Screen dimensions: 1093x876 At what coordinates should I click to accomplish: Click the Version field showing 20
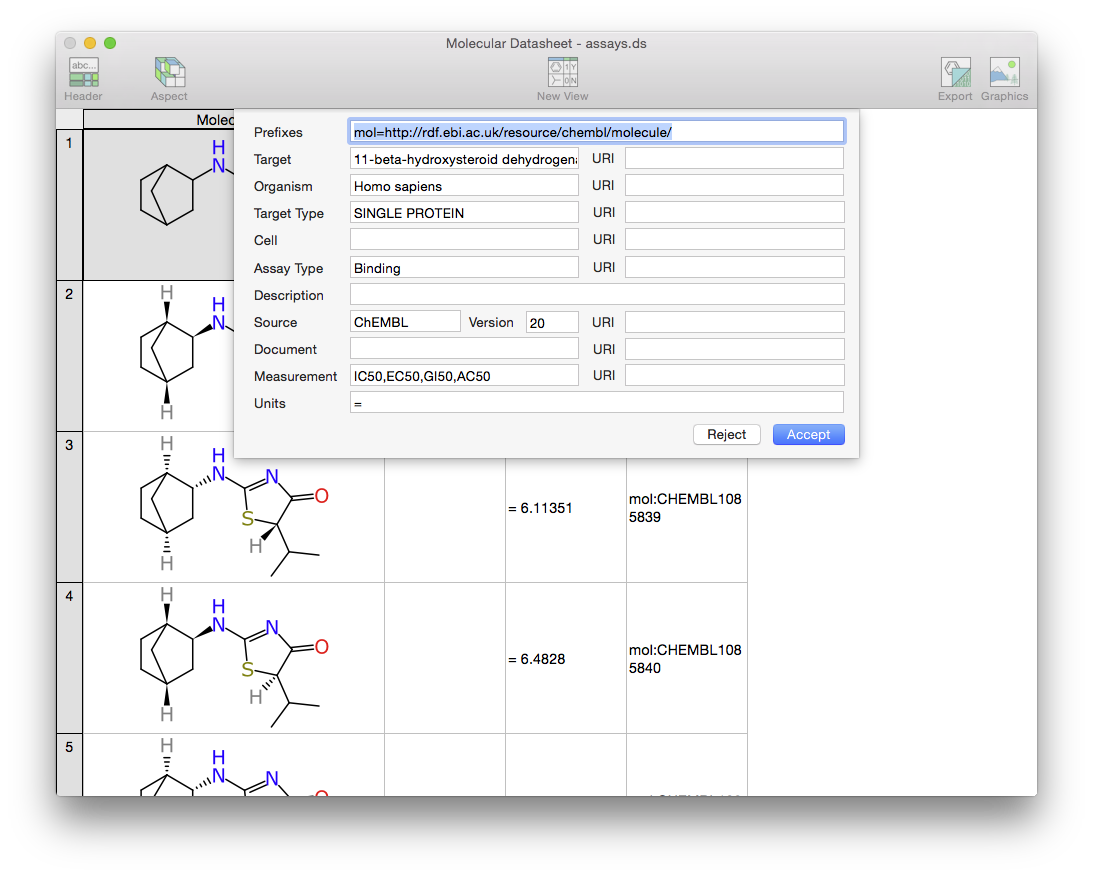point(552,322)
